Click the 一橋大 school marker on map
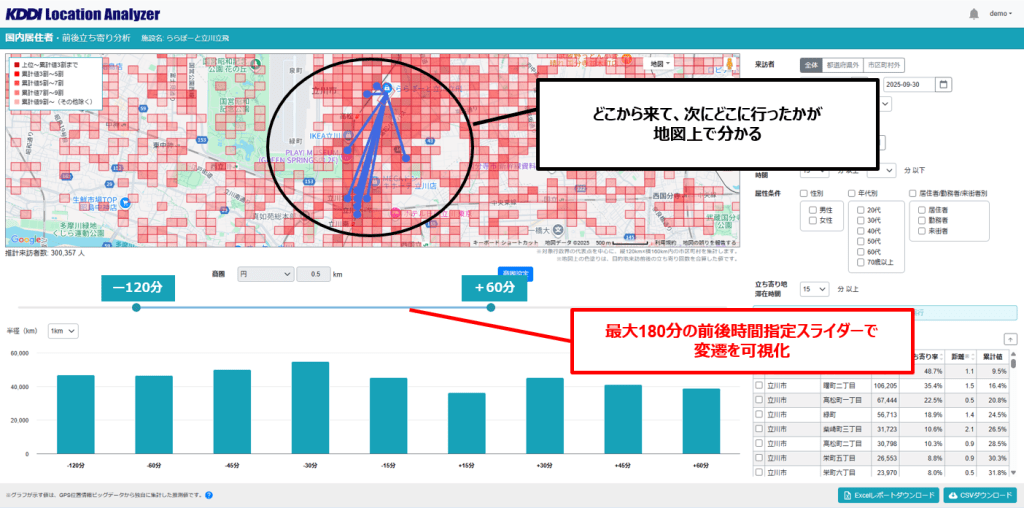Image resolution: width=1024 pixels, height=508 pixels. 557,230
